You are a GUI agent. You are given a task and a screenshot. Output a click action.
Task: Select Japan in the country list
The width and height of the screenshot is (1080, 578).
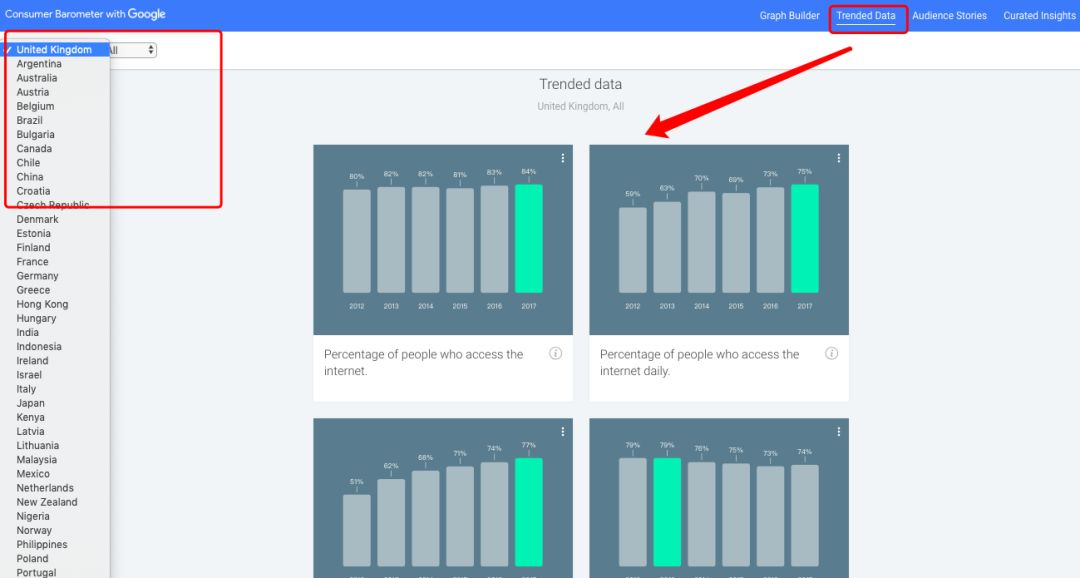click(31, 403)
